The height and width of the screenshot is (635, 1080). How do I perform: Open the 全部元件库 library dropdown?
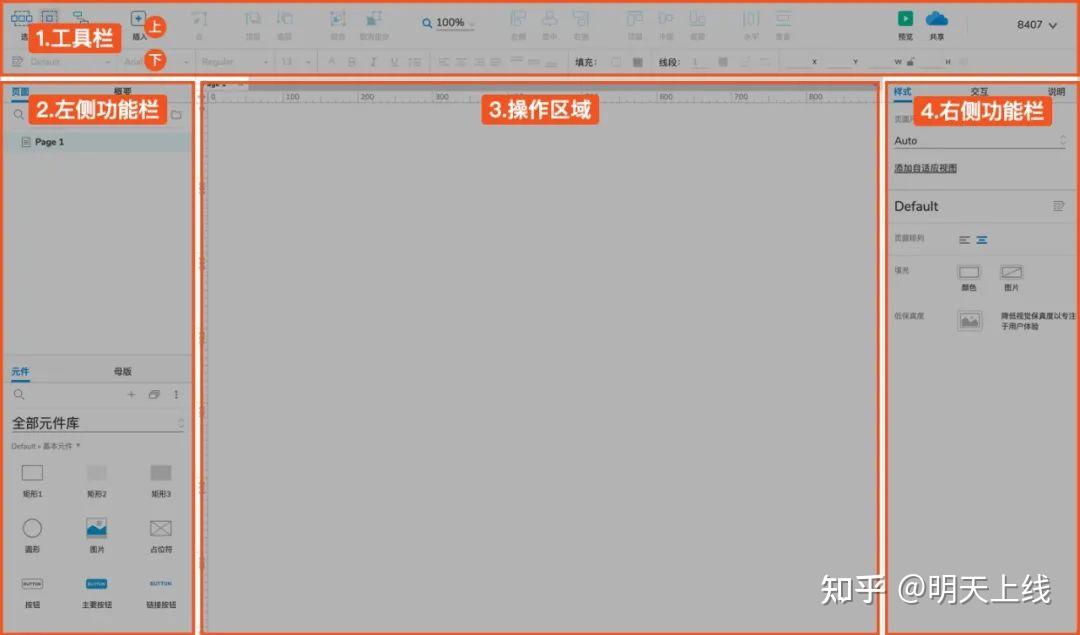click(97, 421)
